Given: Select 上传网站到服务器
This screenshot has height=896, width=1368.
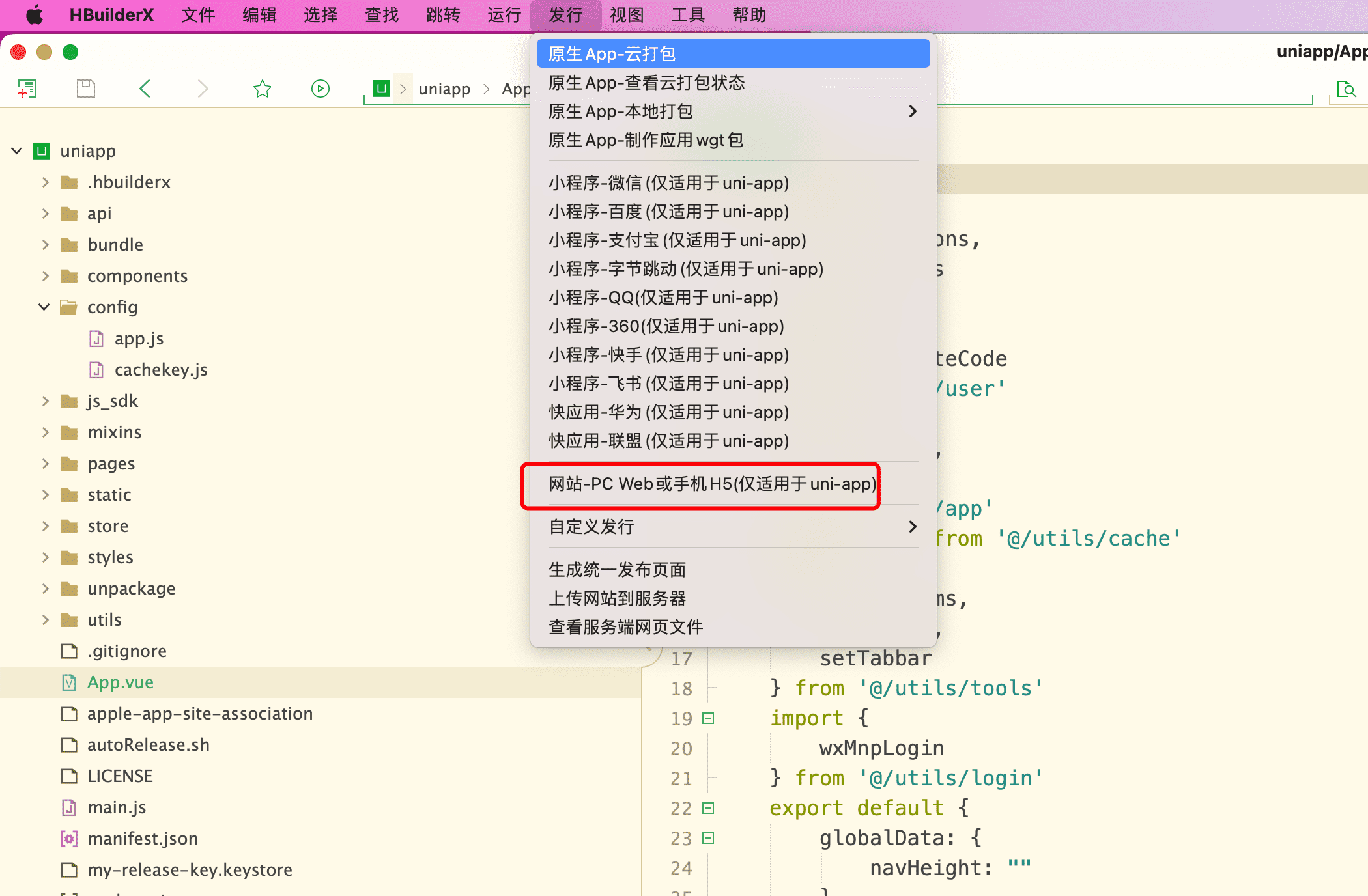Looking at the screenshot, I should tap(733, 598).
